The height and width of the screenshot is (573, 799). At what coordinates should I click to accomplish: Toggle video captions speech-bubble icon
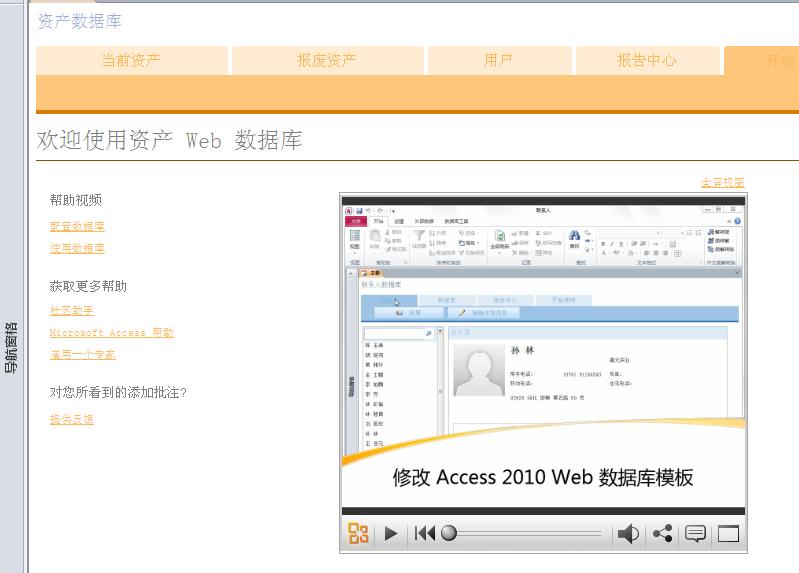(696, 533)
